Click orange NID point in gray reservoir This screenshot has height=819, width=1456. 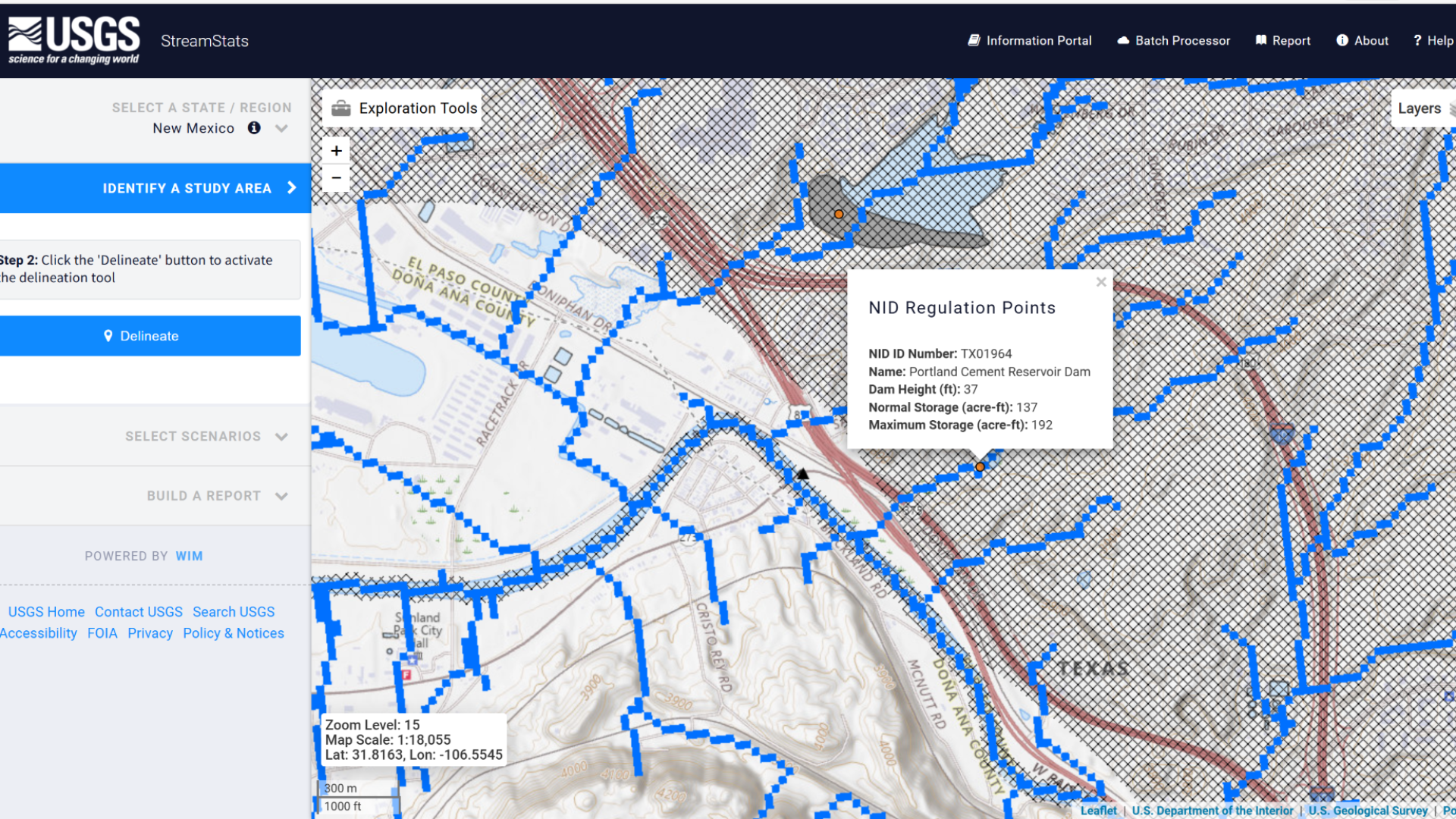(x=839, y=215)
